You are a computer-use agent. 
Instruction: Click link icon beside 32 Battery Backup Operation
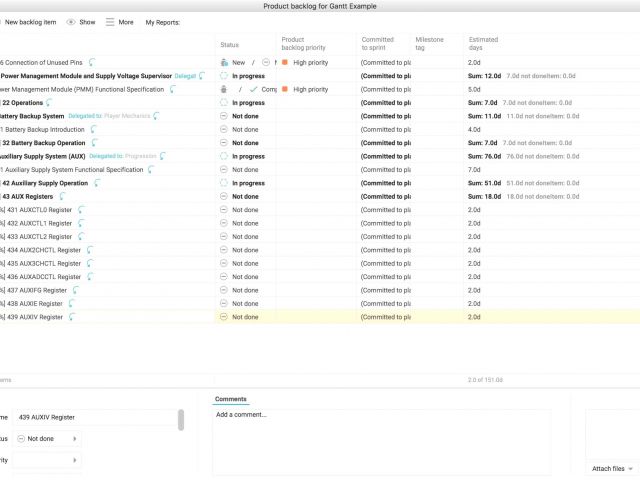coord(94,143)
